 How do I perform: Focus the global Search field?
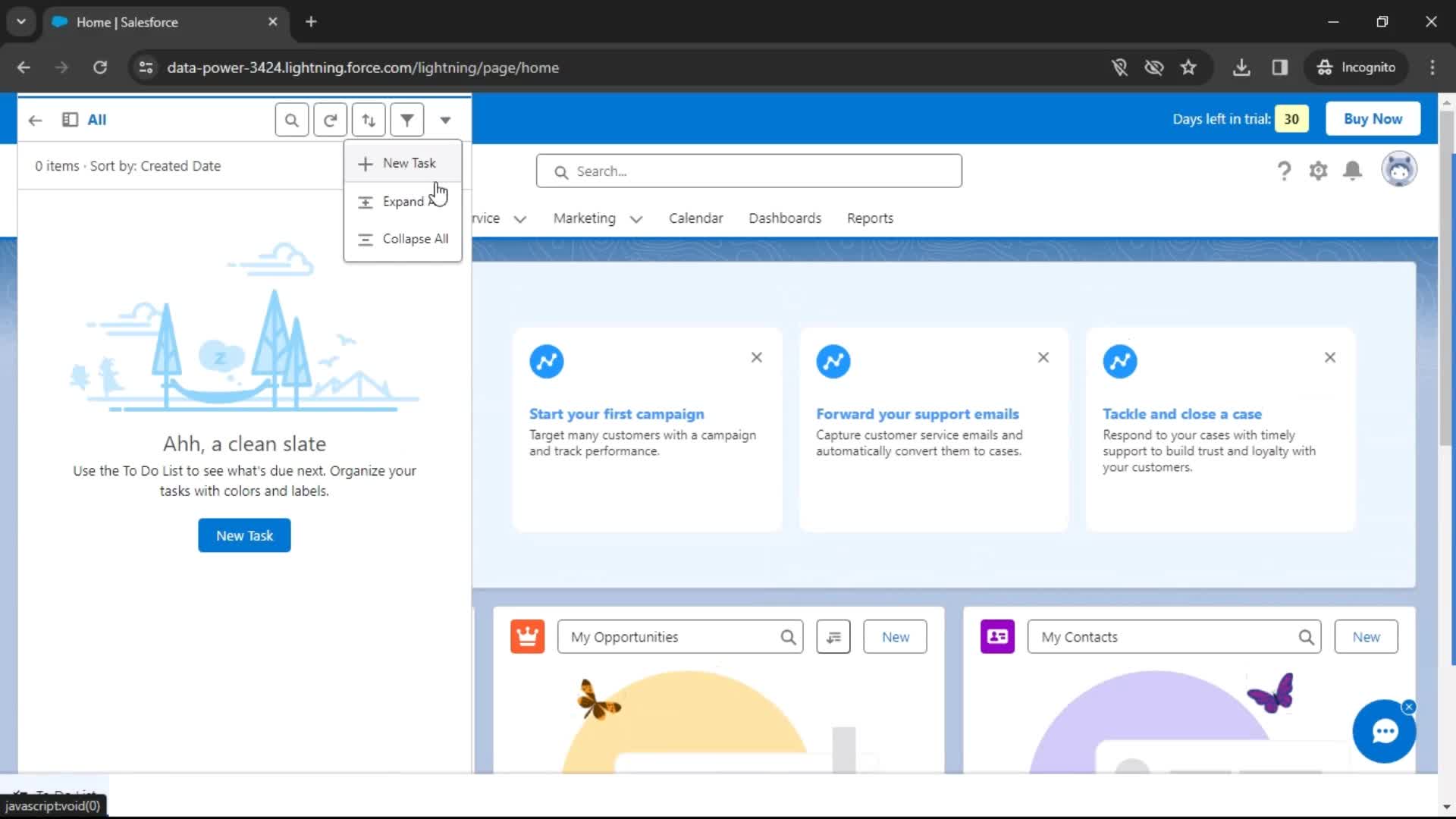tap(749, 171)
